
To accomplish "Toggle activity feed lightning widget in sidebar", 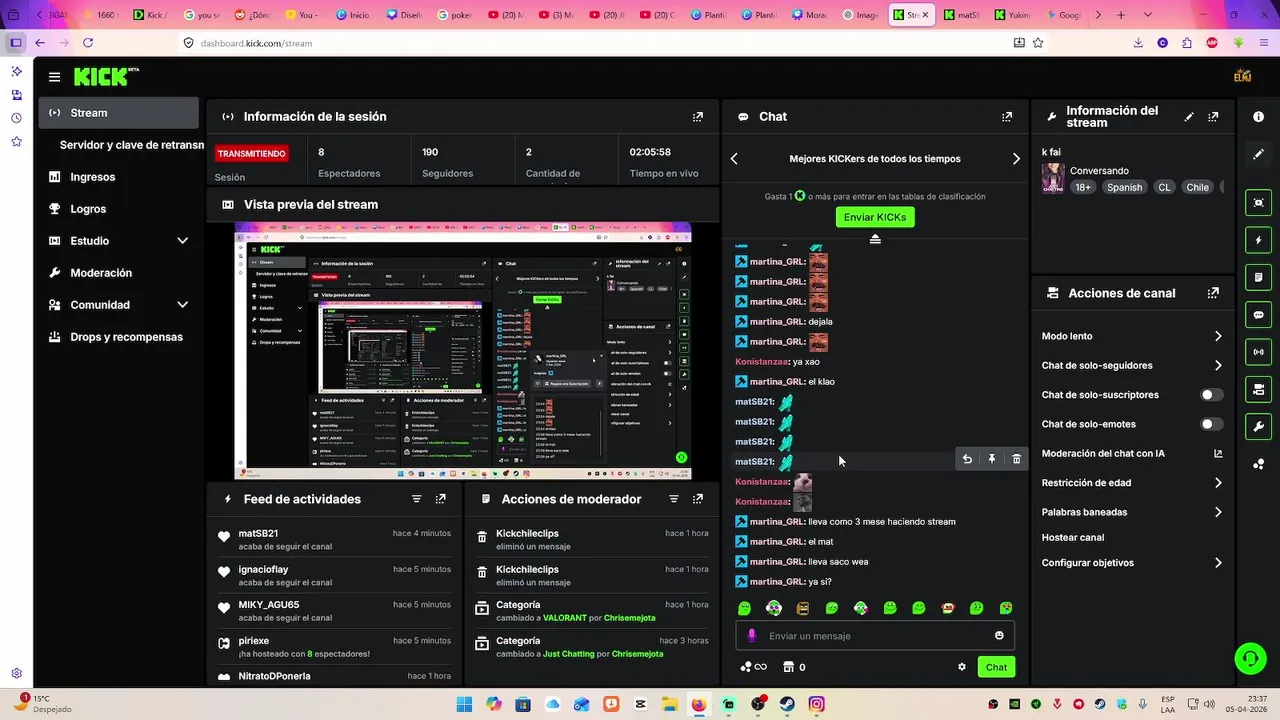I will click(1258, 240).
